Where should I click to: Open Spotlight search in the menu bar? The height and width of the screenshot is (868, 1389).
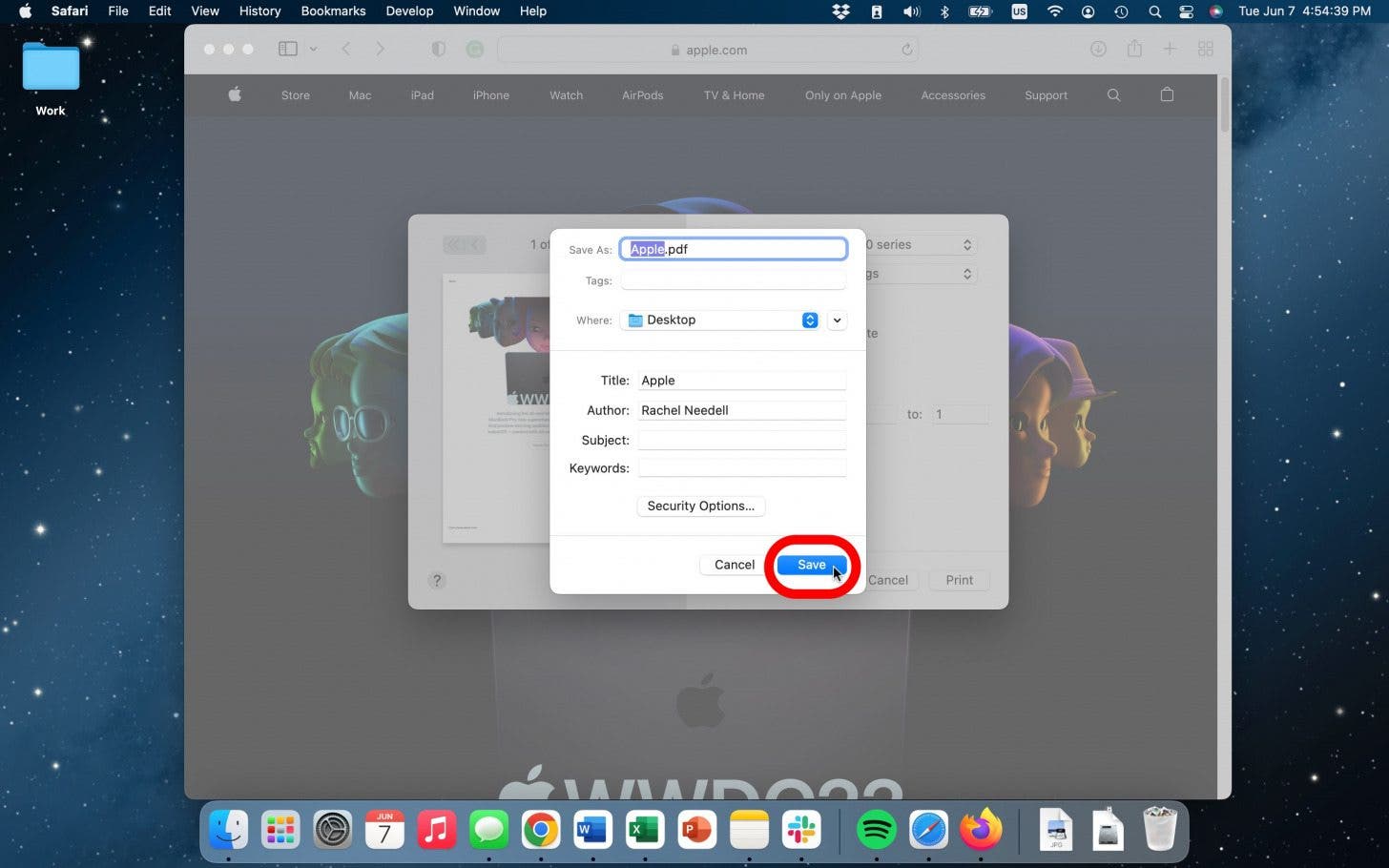click(x=1155, y=11)
